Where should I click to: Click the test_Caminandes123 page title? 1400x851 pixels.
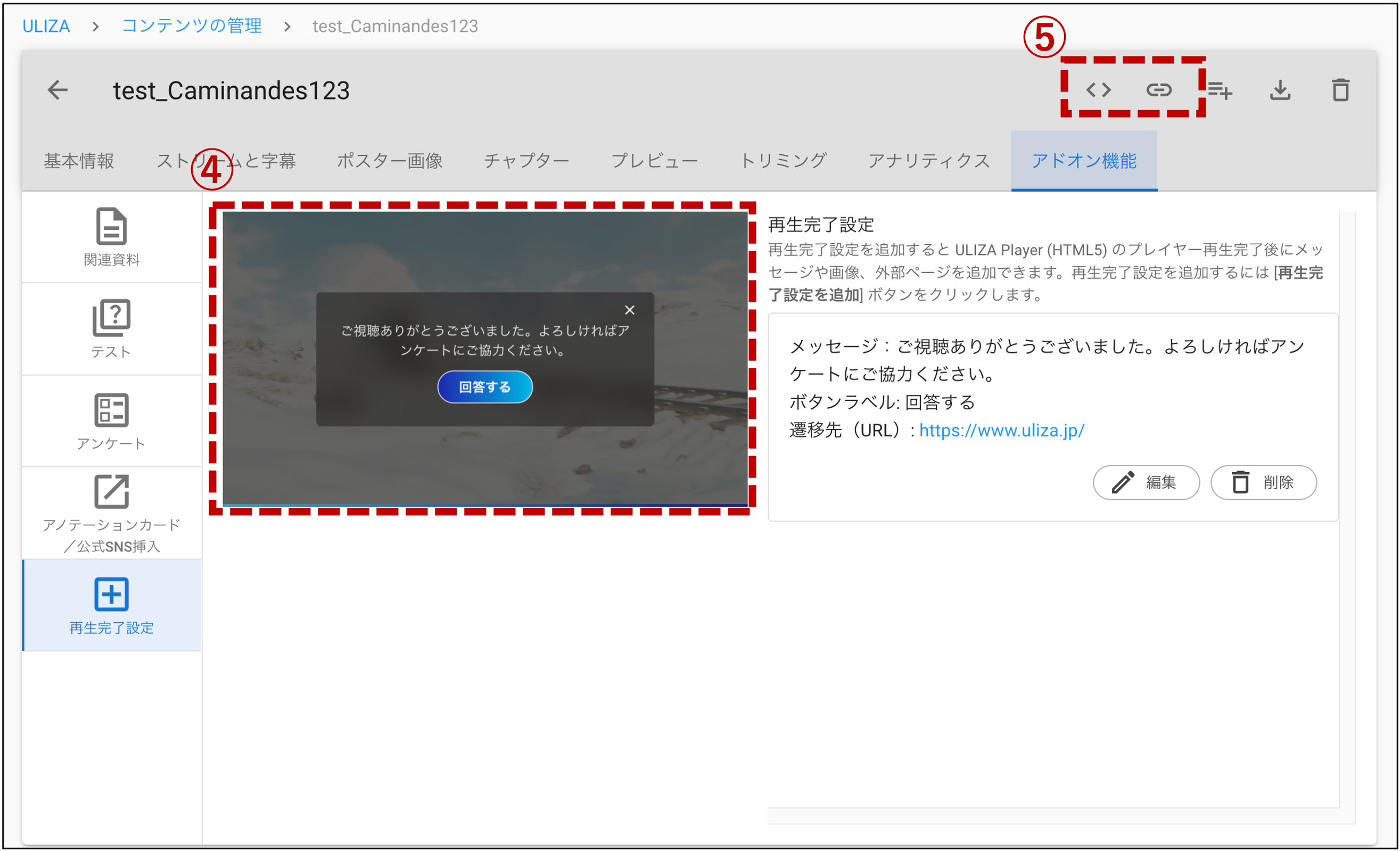point(231,90)
